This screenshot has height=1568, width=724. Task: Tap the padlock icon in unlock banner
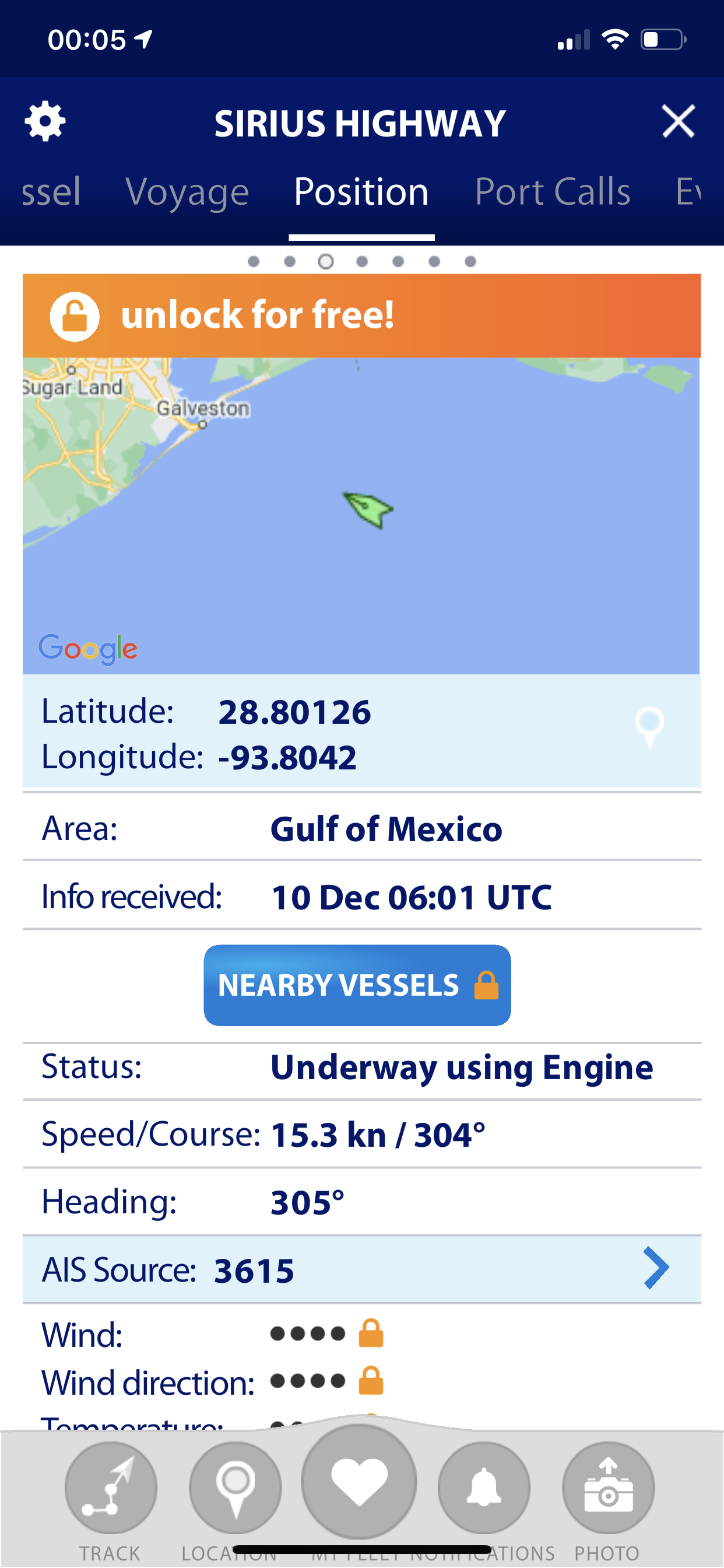74,317
